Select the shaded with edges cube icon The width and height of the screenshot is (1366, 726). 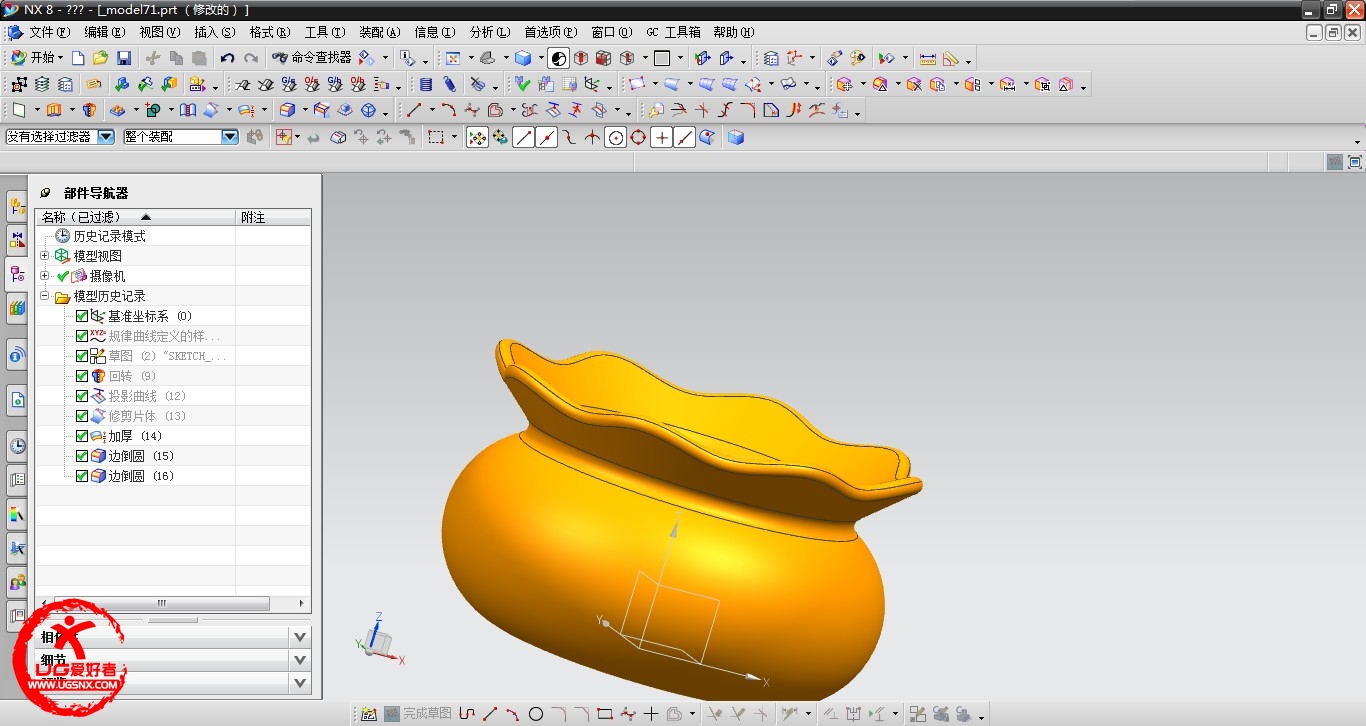tap(522, 58)
